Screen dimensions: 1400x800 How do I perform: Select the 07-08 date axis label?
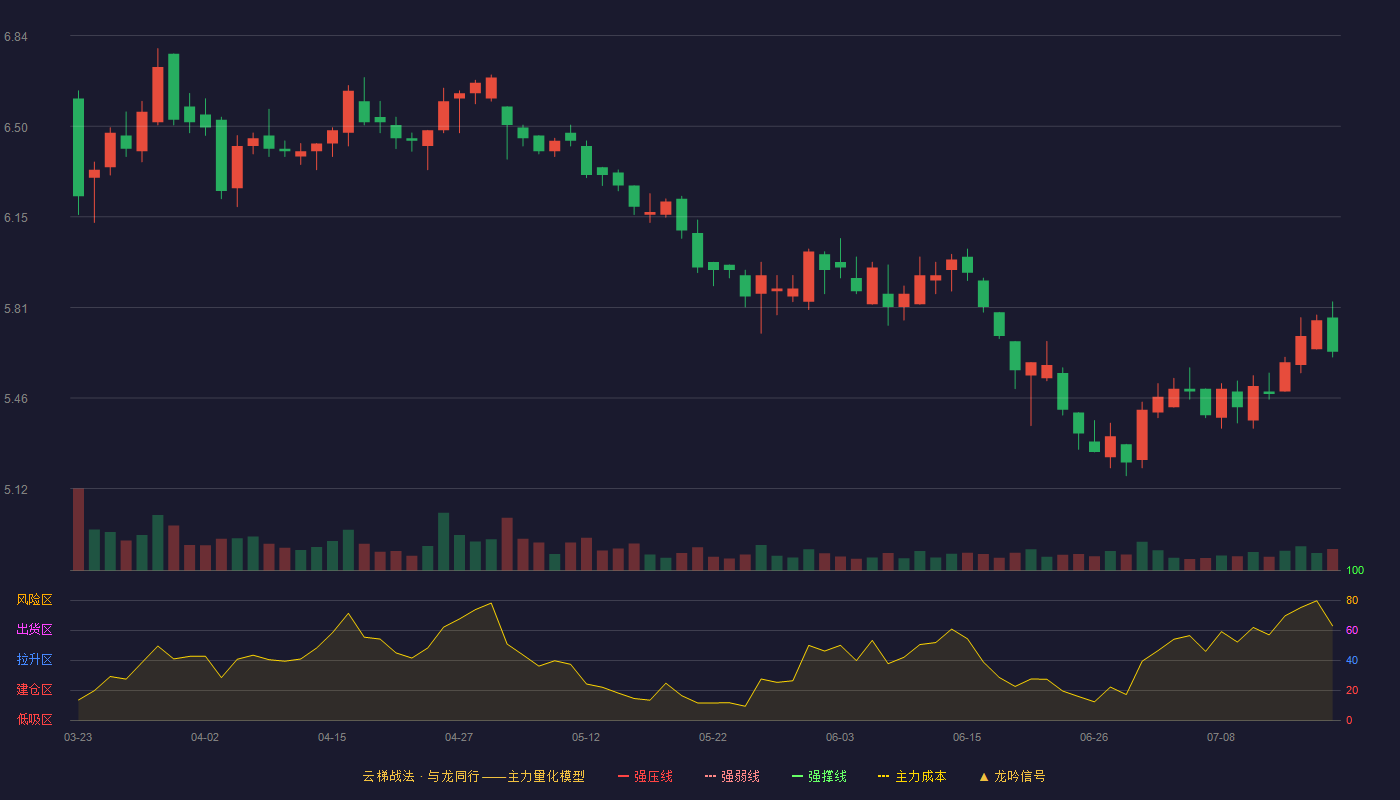point(1221,737)
